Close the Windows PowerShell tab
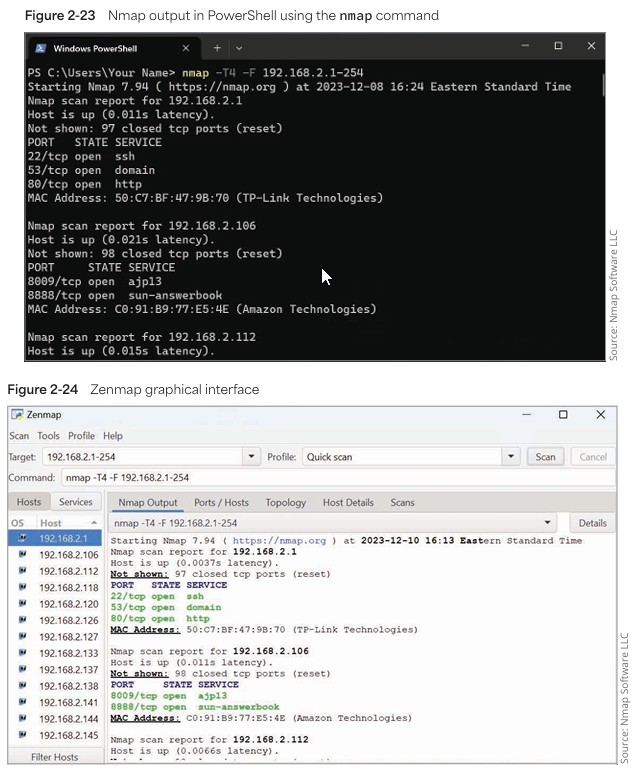 pyautogui.click(x=186, y=48)
